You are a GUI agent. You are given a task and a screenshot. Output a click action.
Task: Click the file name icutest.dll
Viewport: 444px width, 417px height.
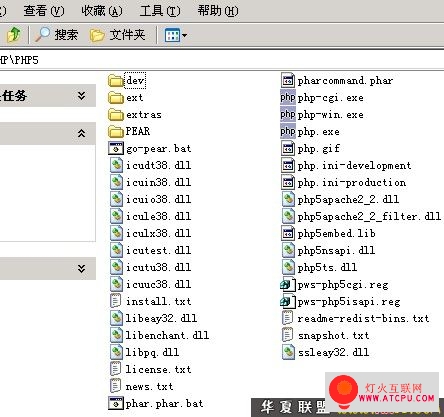click(x=158, y=250)
